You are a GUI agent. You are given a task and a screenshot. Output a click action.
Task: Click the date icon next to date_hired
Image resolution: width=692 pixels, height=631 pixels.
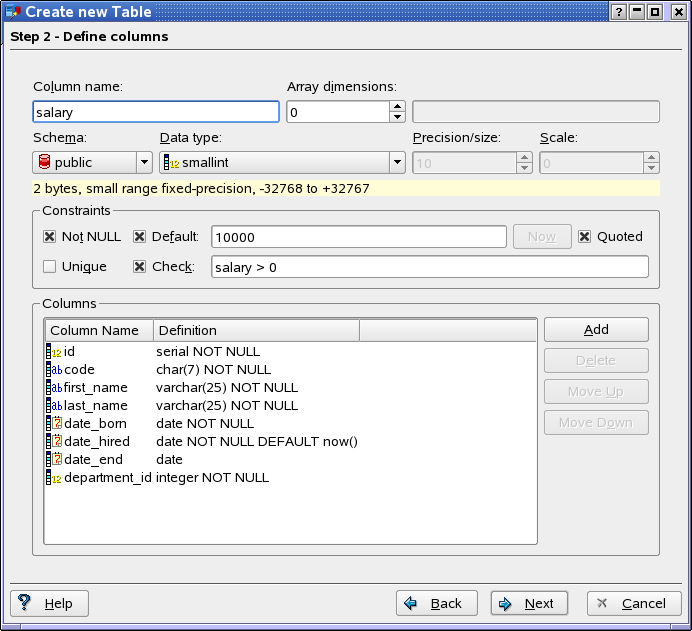click(54, 441)
